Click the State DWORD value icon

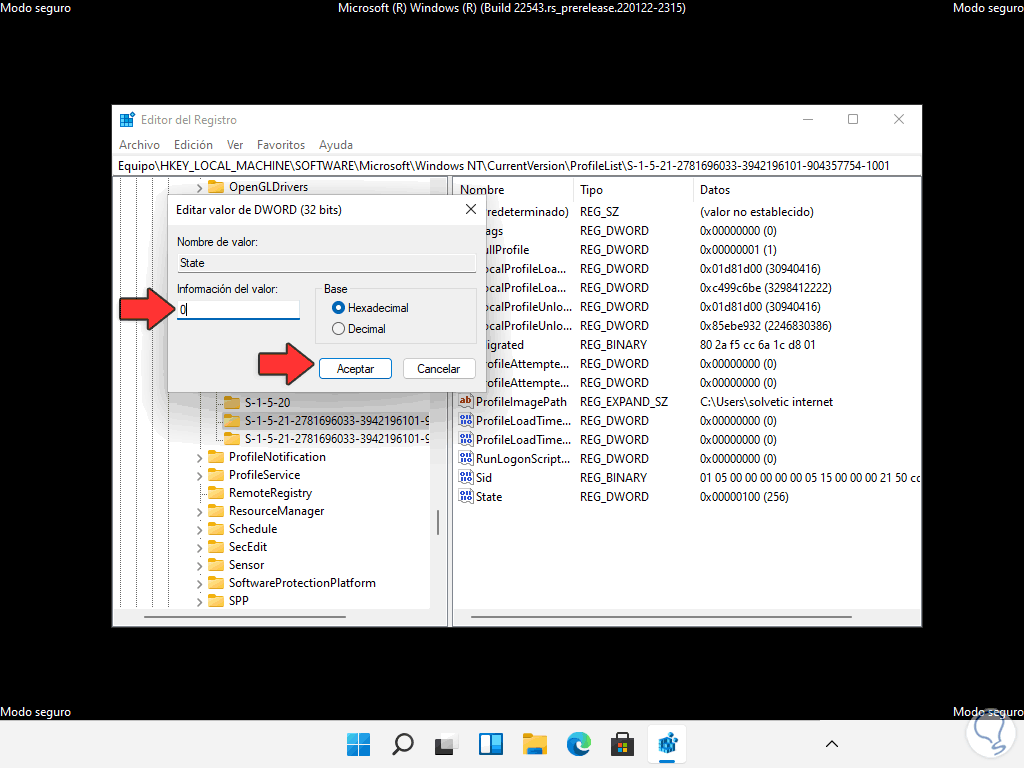click(466, 496)
